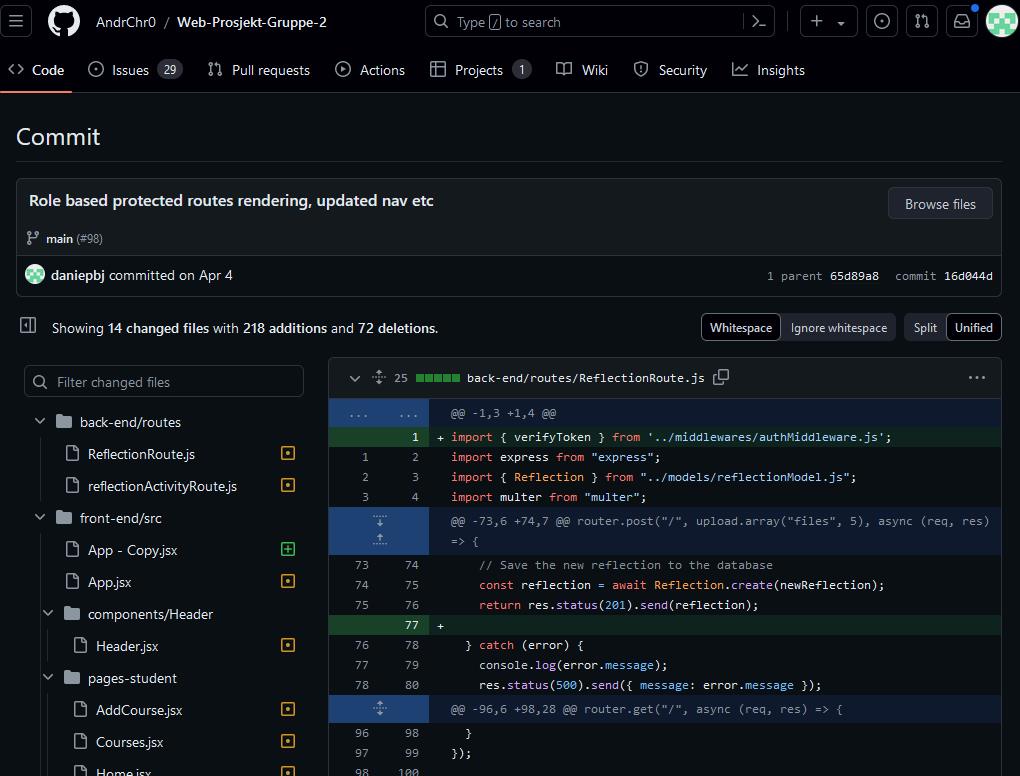Open reflectionActivityRoute.js in file tree
Screen dimensions: 1020x776
[162, 486]
